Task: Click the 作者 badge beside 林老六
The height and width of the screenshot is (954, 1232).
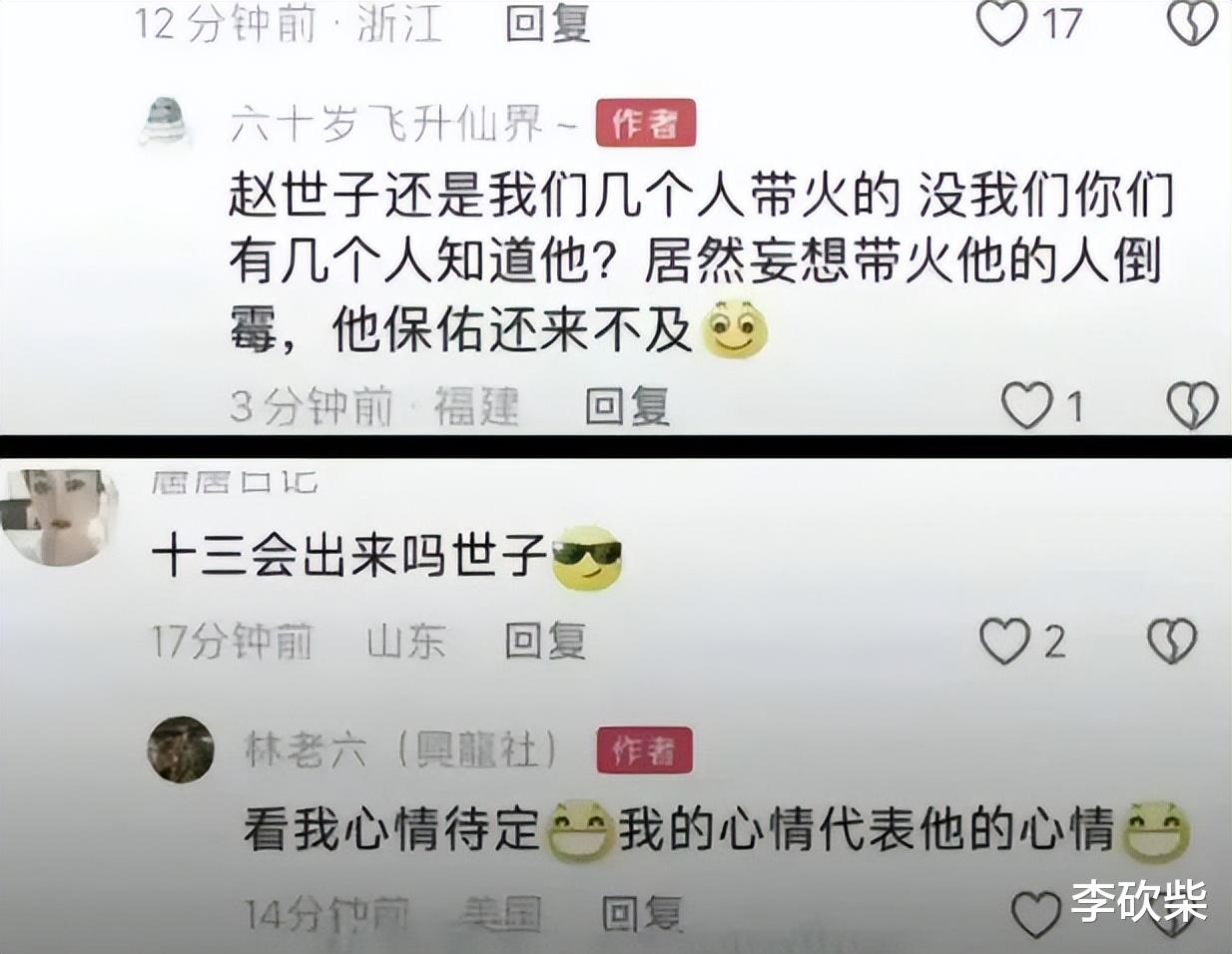Action: click(645, 750)
